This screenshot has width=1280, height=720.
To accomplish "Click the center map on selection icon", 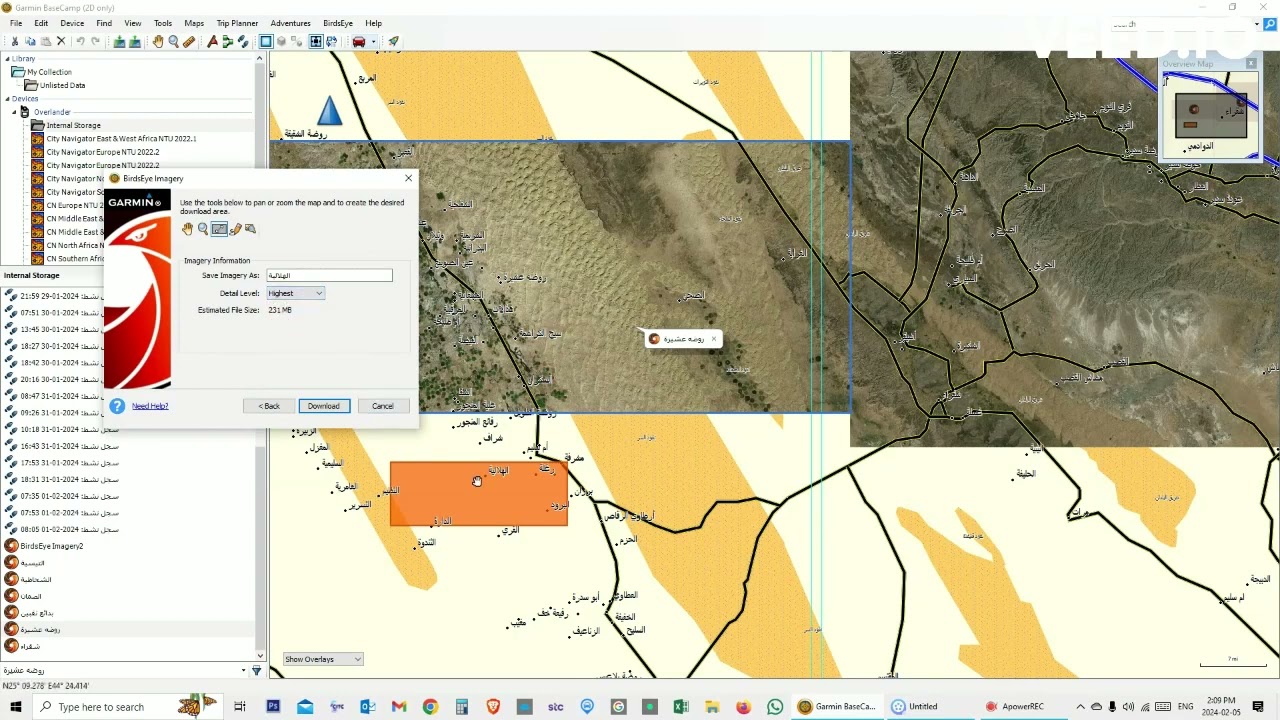I will click(x=316, y=42).
